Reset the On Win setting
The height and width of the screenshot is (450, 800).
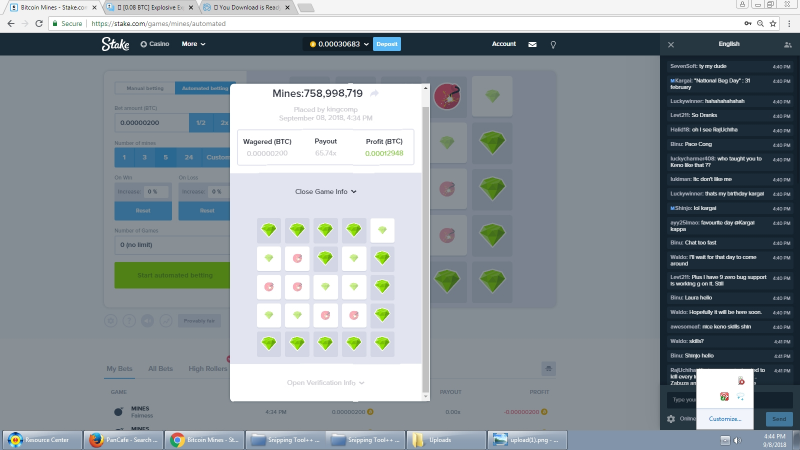tap(143, 211)
